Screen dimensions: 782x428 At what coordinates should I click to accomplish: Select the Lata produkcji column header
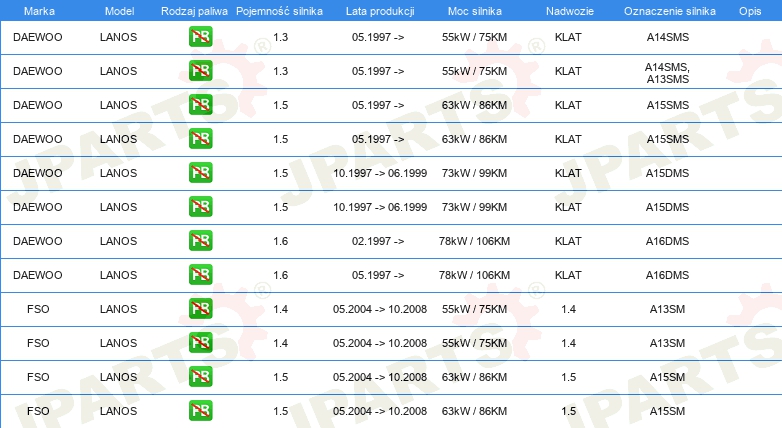380,11
